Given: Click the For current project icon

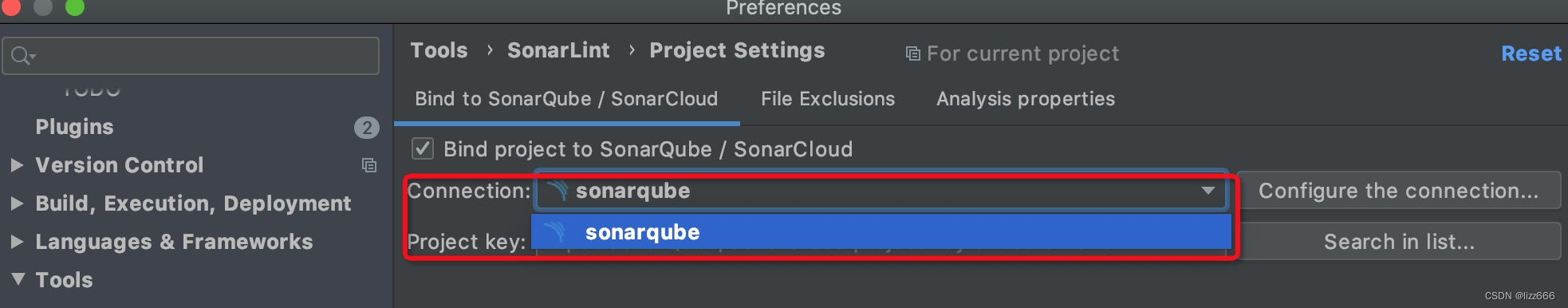Looking at the screenshot, I should pyautogui.click(x=913, y=53).
